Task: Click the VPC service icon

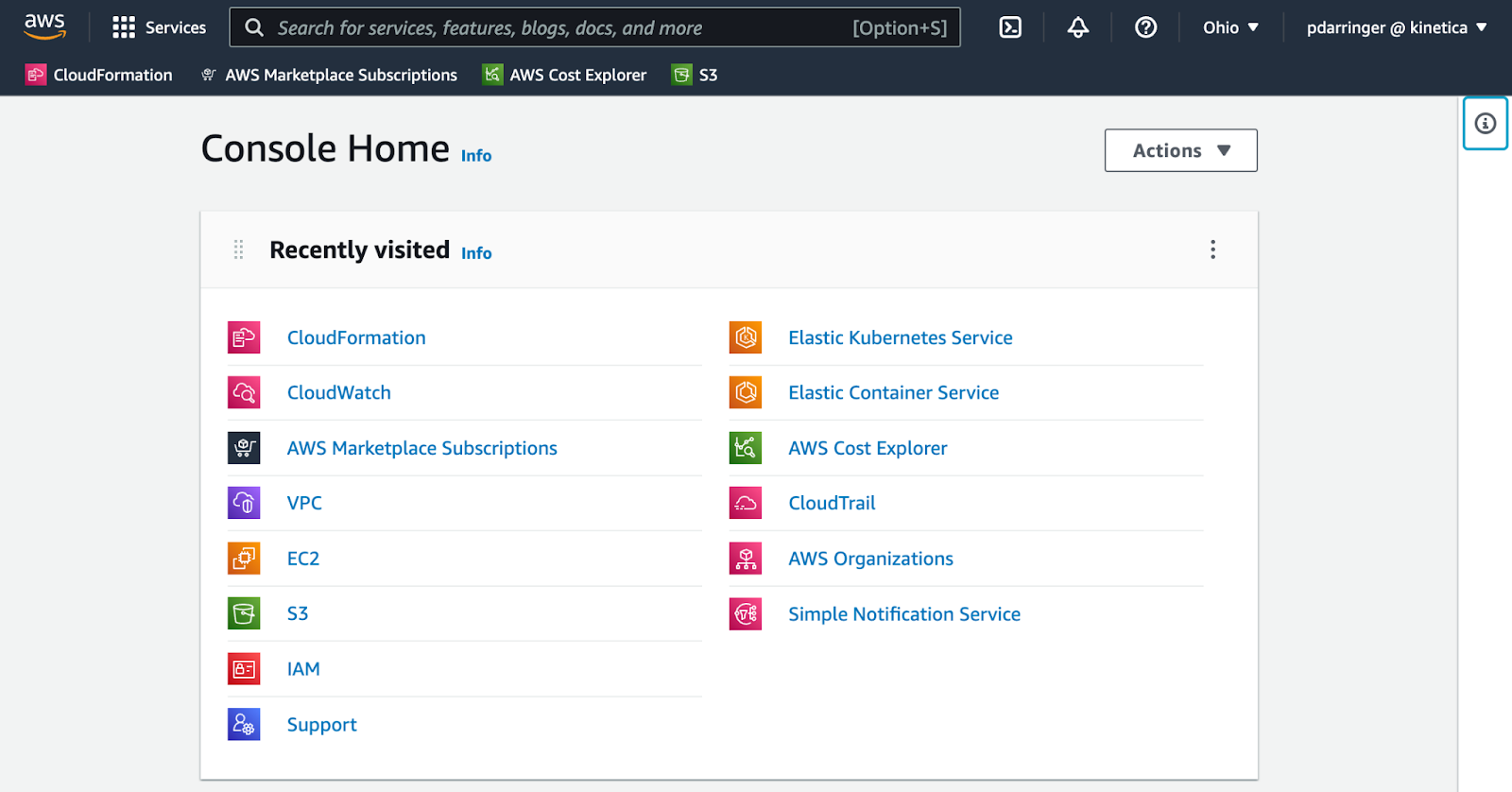Action: click(244, 503)
